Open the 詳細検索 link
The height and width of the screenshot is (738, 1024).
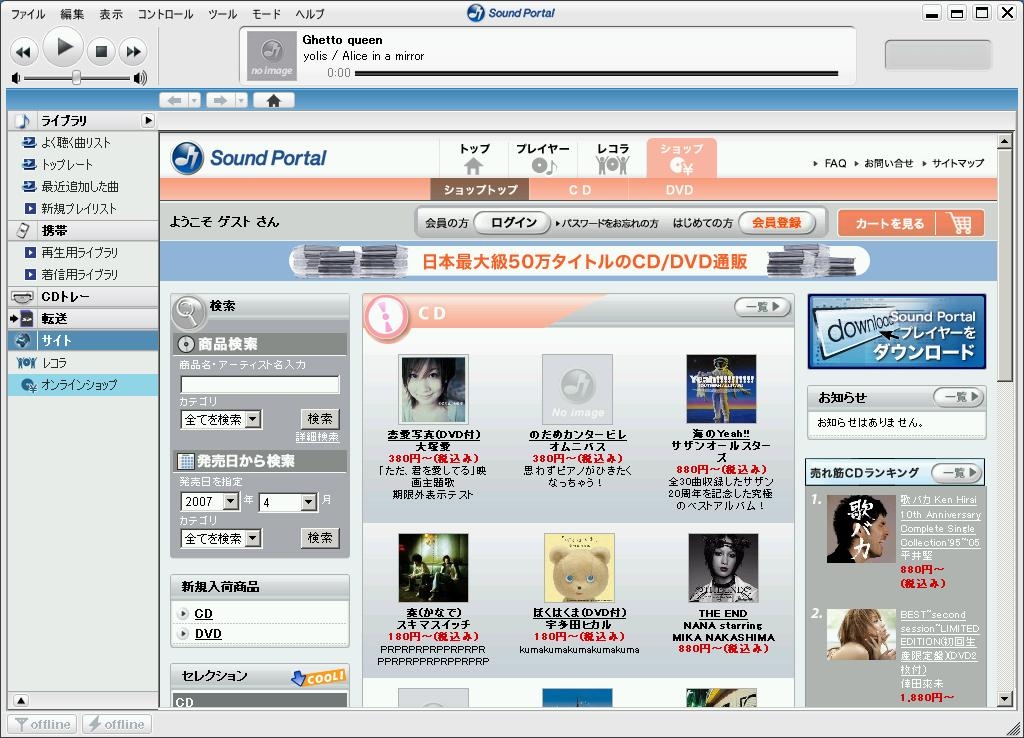point(317,437)
